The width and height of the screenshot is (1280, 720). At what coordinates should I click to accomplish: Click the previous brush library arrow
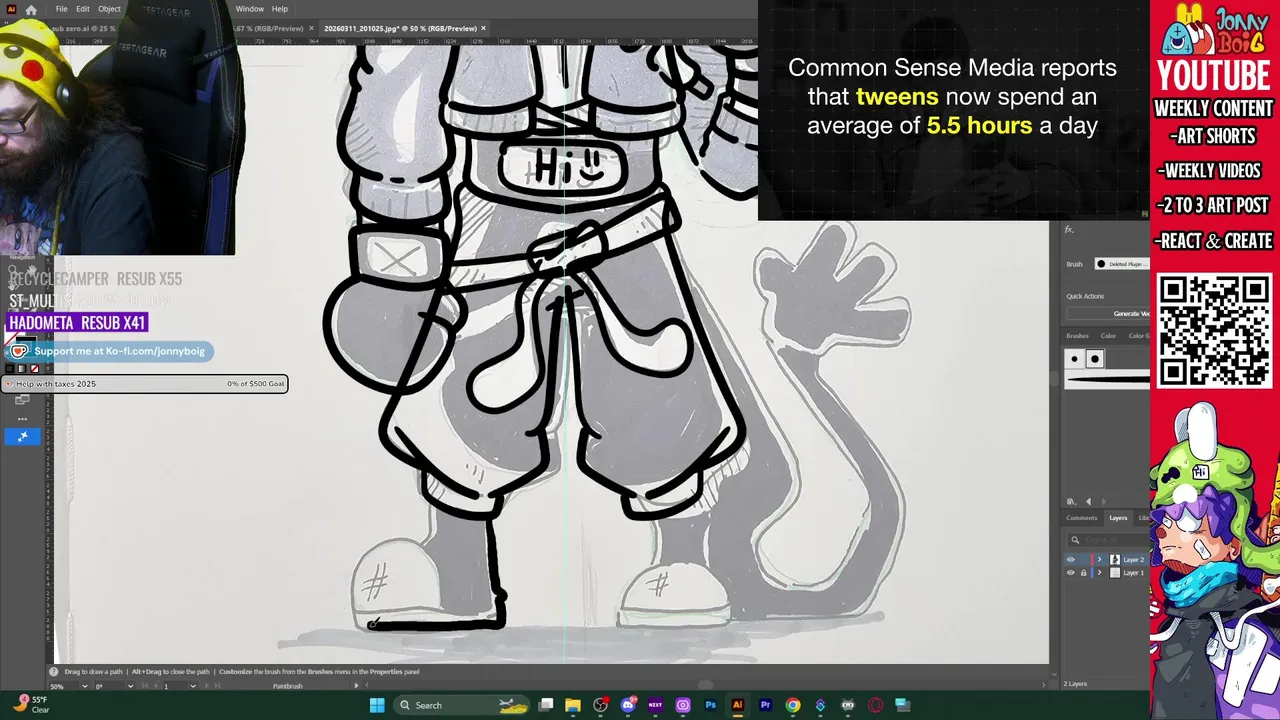coord(1089,502)
